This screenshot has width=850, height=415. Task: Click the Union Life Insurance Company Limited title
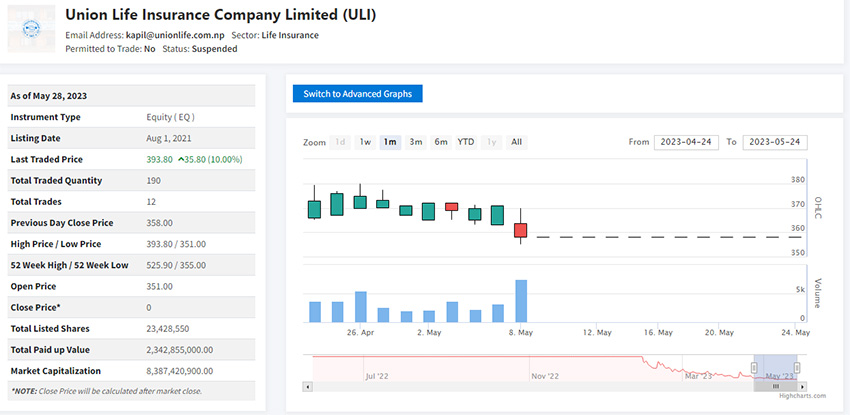coord(221,15)
